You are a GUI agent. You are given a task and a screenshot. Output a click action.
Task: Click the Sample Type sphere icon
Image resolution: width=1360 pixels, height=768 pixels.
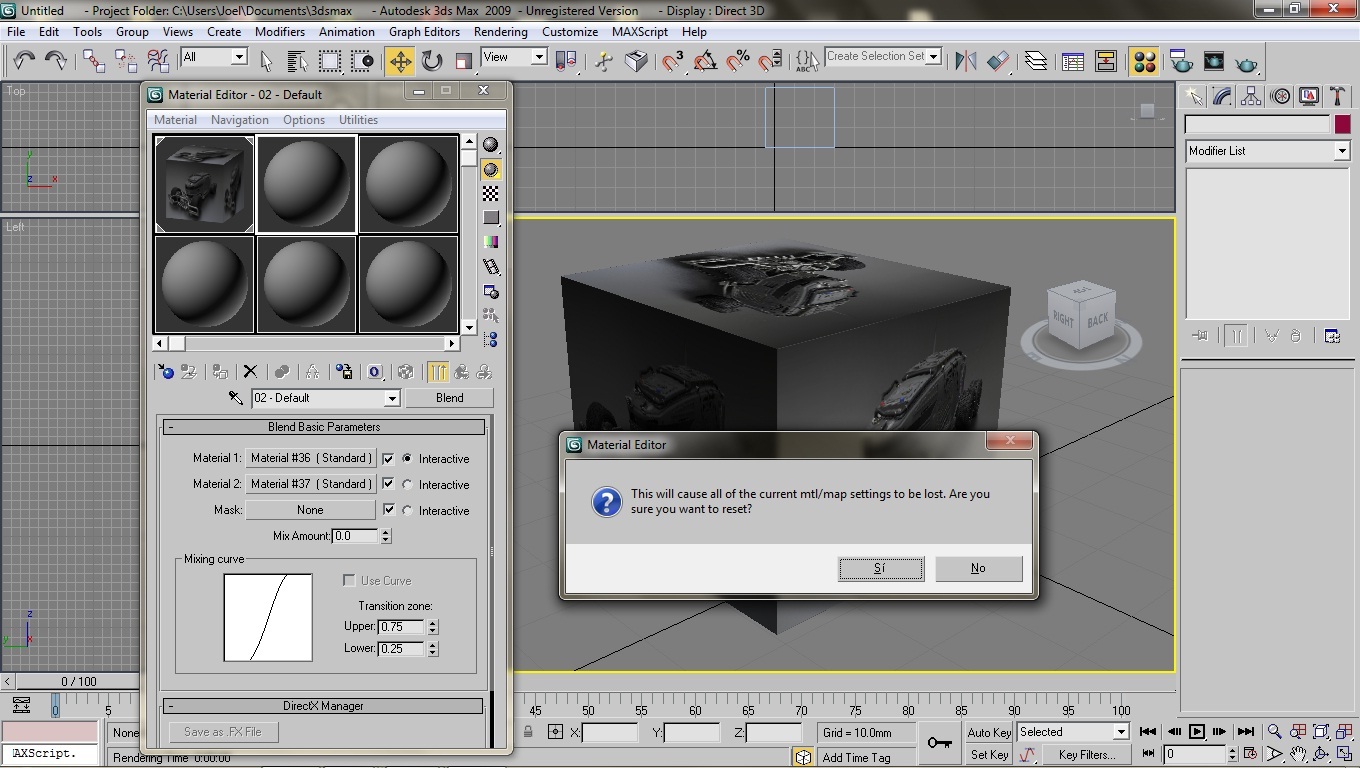[x=491, y=145]
